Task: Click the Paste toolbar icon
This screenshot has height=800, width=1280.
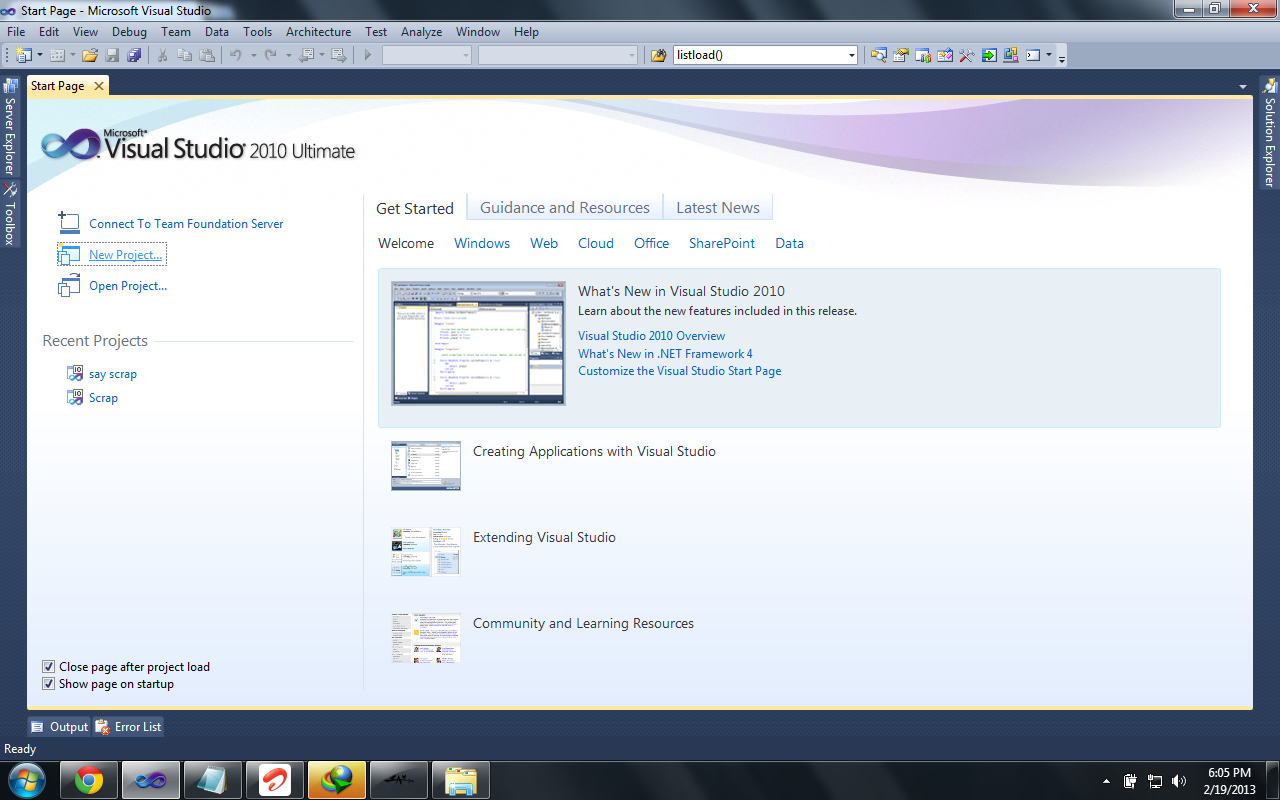Action: click(x=206, y=55)
